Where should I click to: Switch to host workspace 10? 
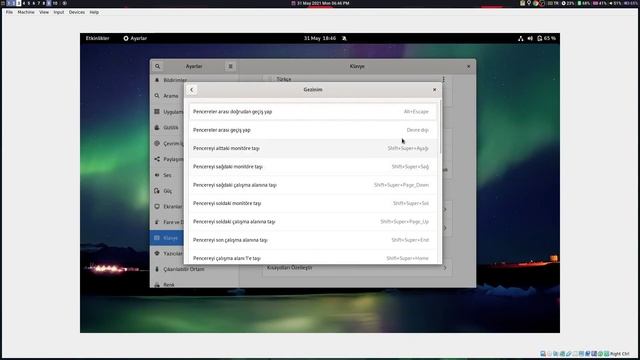tap(55, 3)
